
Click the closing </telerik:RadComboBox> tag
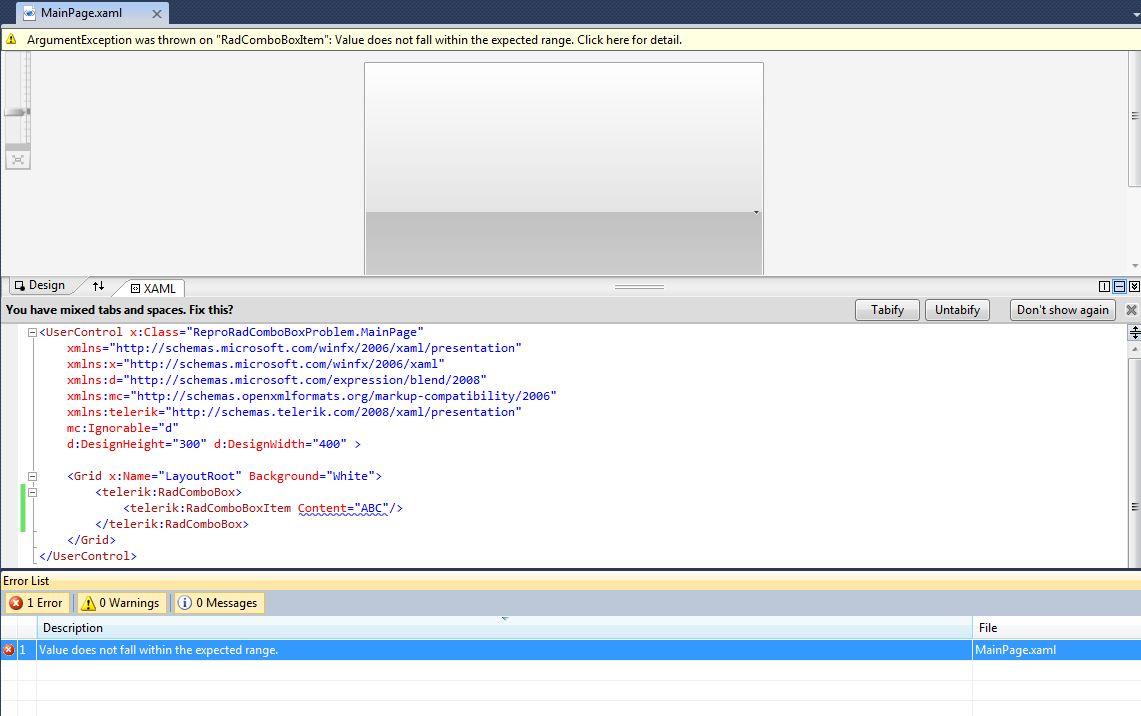click(x=172, y=525)
